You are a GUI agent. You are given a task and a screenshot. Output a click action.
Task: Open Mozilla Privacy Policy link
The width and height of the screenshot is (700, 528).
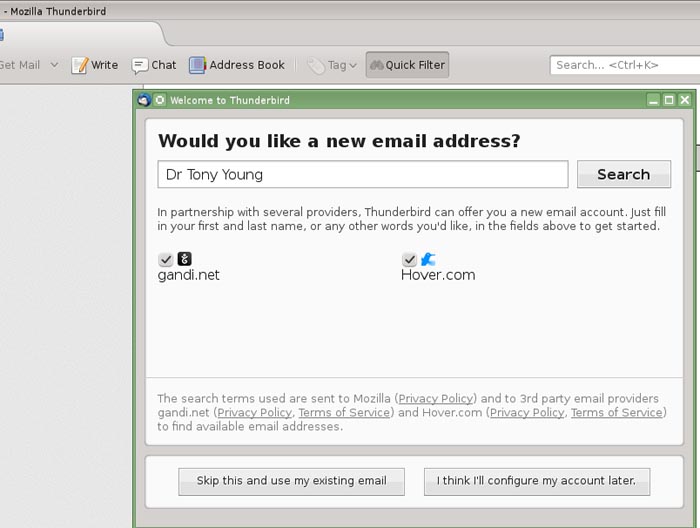coord(435,399)
